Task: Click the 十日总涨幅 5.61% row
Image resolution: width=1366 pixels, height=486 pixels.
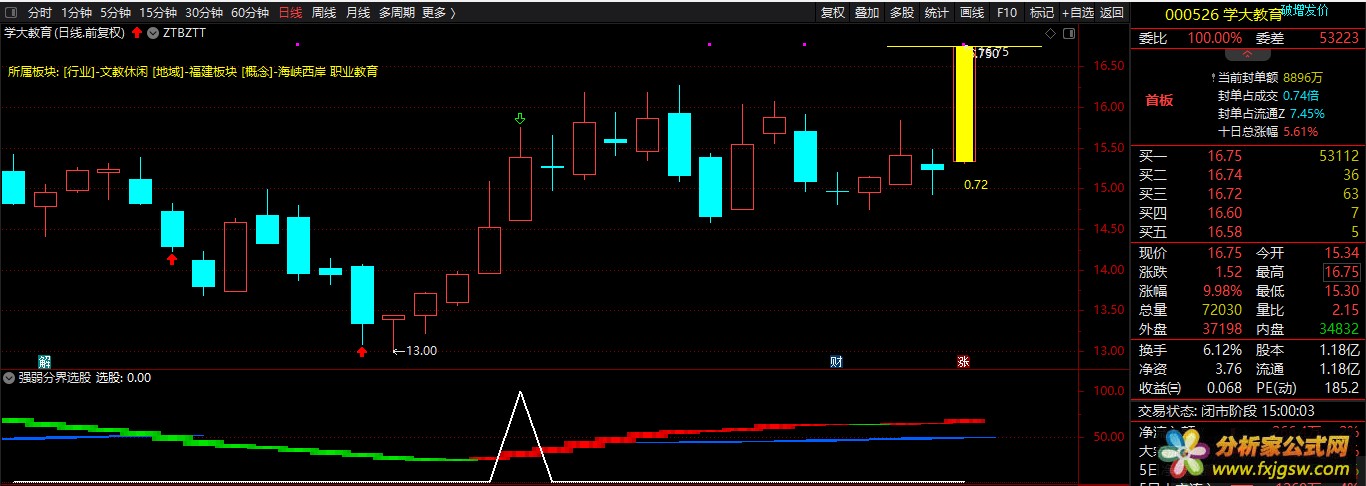Action: click(x=1268, y=131)
